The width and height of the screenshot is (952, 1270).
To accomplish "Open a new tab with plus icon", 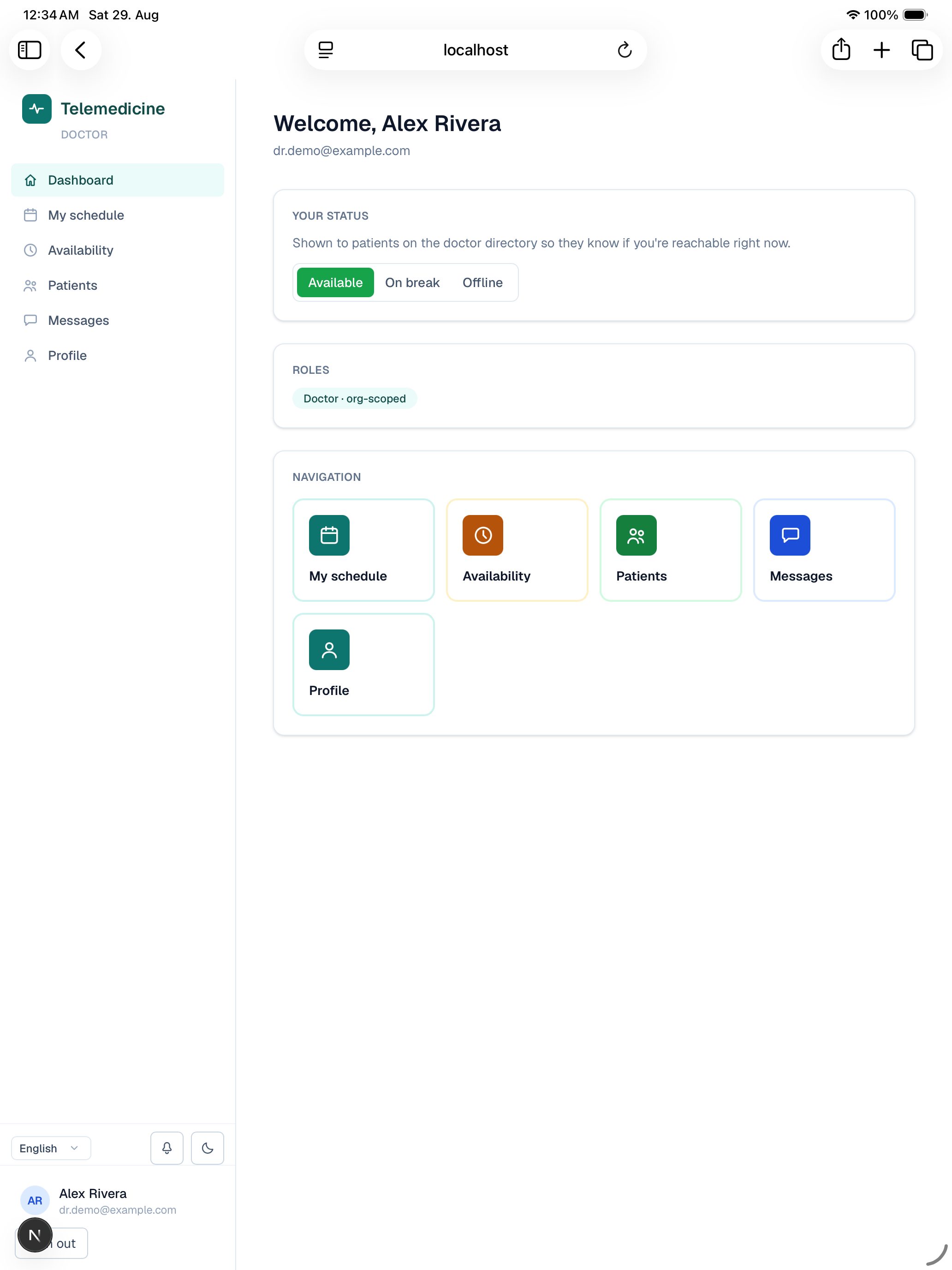I will tap(881, 50).
